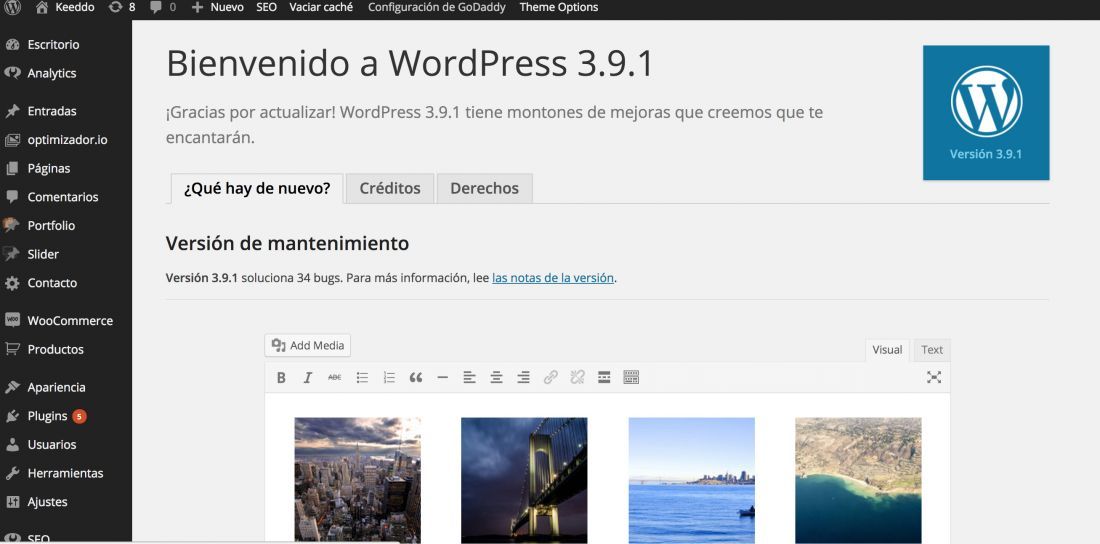Click the Nuevo plus button

coord(217,7)
